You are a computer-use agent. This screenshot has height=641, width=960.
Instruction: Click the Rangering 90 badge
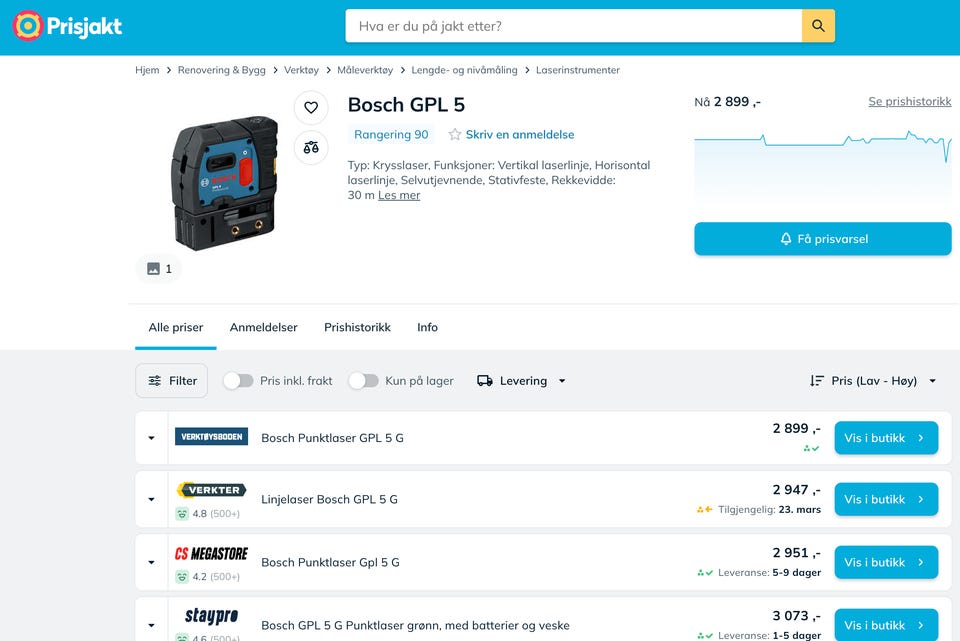click(x=391, y=135)
